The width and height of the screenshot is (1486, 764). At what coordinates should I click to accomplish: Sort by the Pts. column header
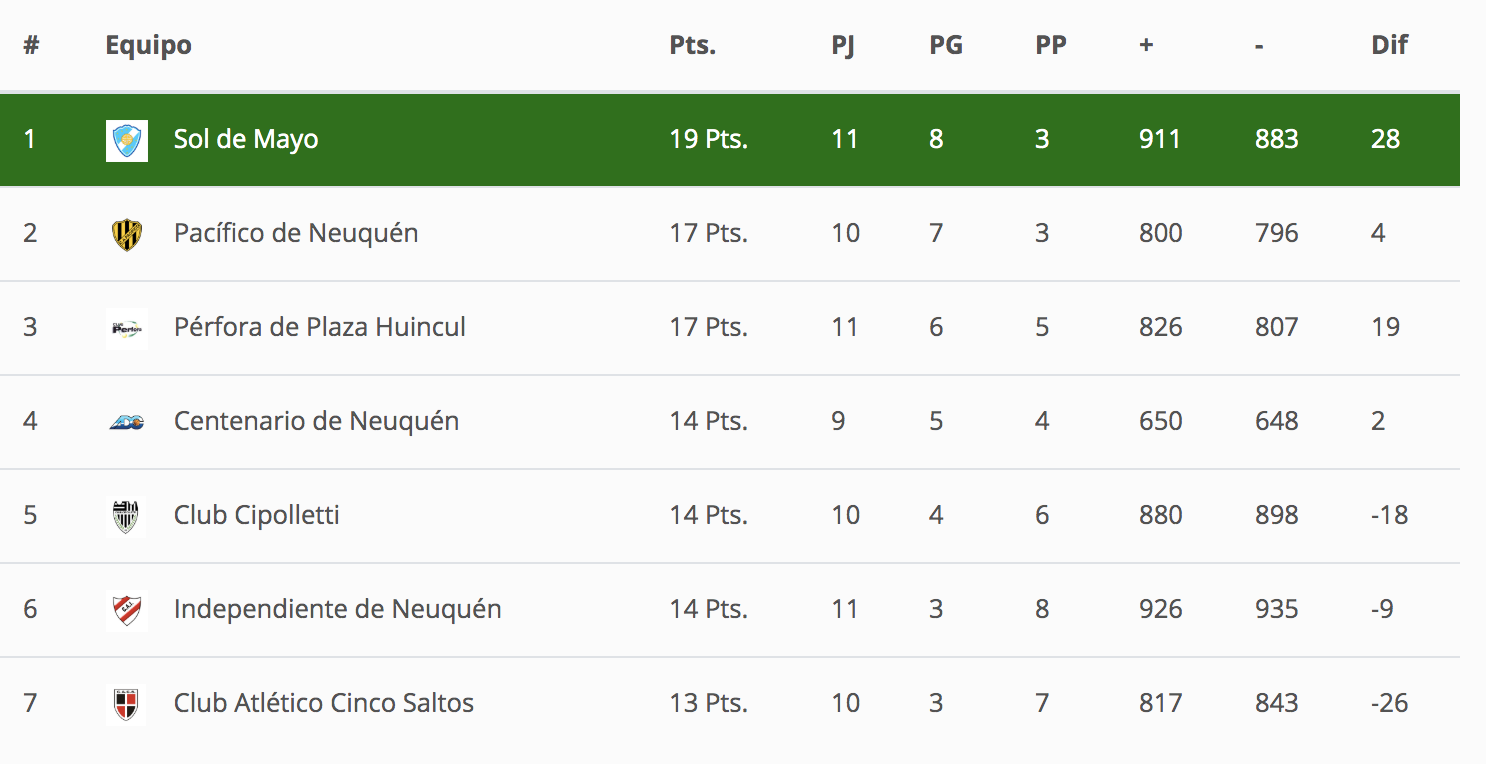tap(693, 45)
